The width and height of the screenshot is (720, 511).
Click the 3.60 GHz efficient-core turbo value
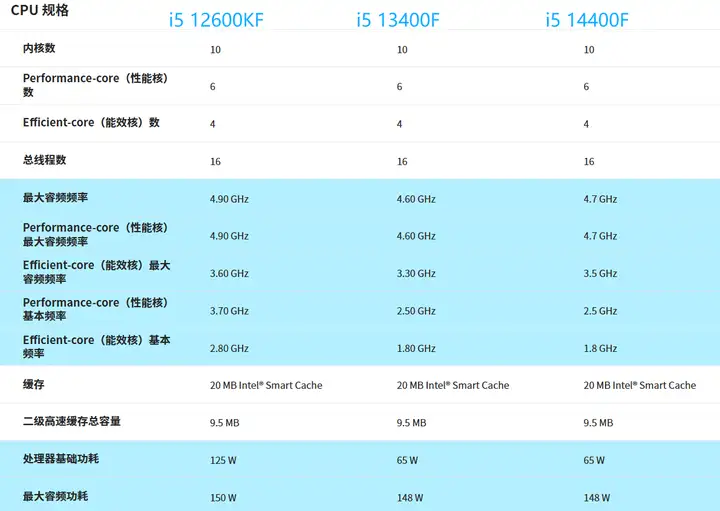(x=229, y=274)
